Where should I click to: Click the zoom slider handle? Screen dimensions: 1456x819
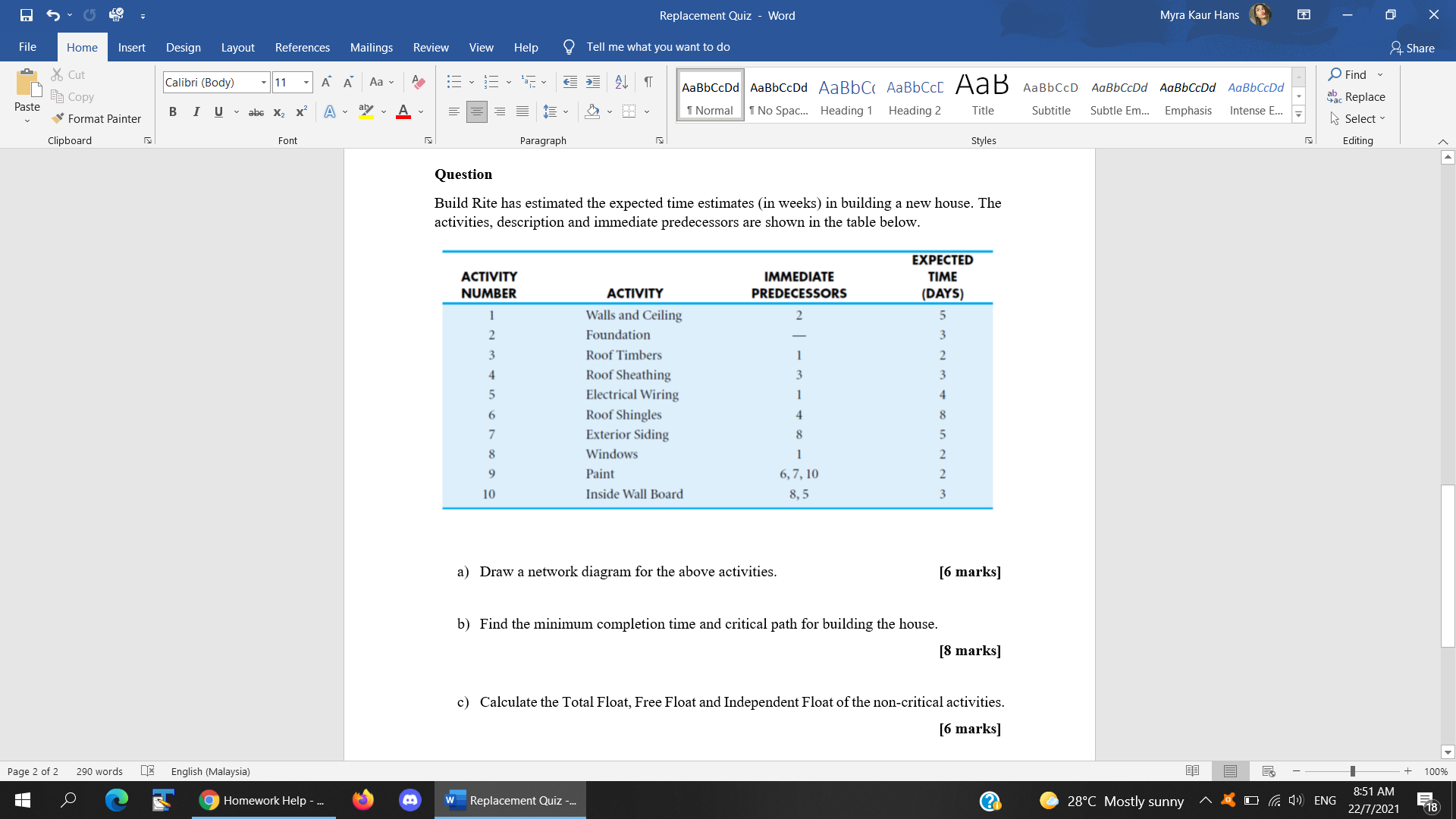coord(1352,771)
